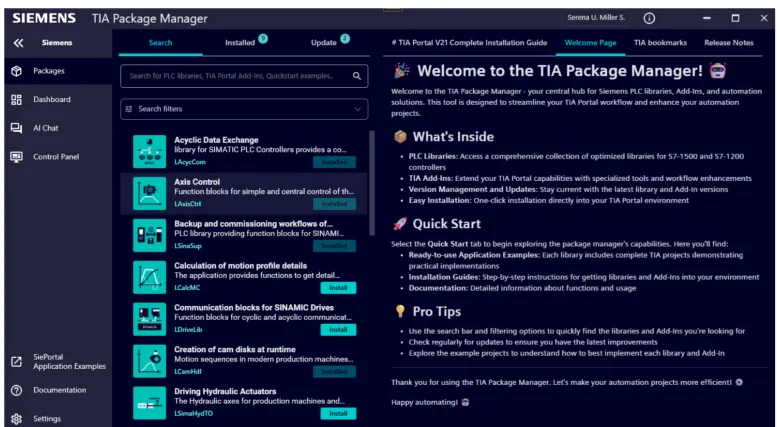Screen dimensions: 777x427
Task: Click Installed button for LAcycCom
Action: tap(334, 162)
